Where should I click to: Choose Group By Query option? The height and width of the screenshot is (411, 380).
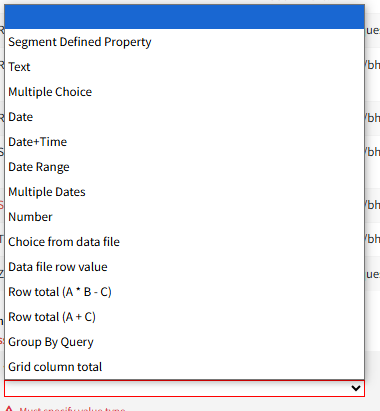pyautogui.click(x=184, y=342)
